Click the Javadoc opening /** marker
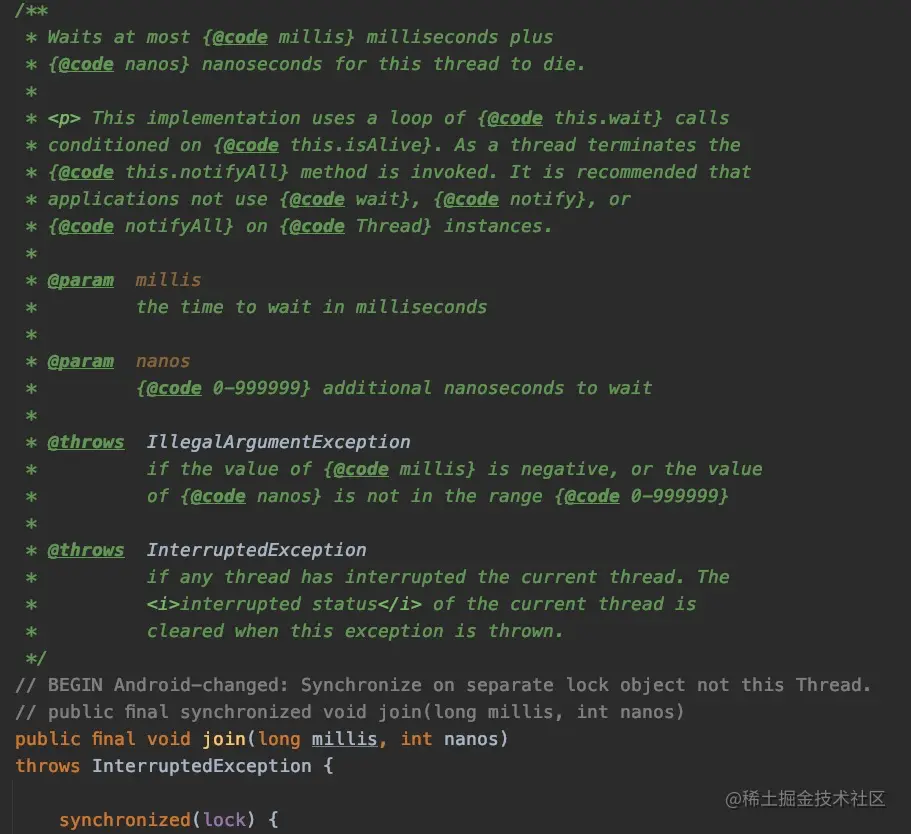The height and width of the screenshot is (834, 911). click(31, 11)
